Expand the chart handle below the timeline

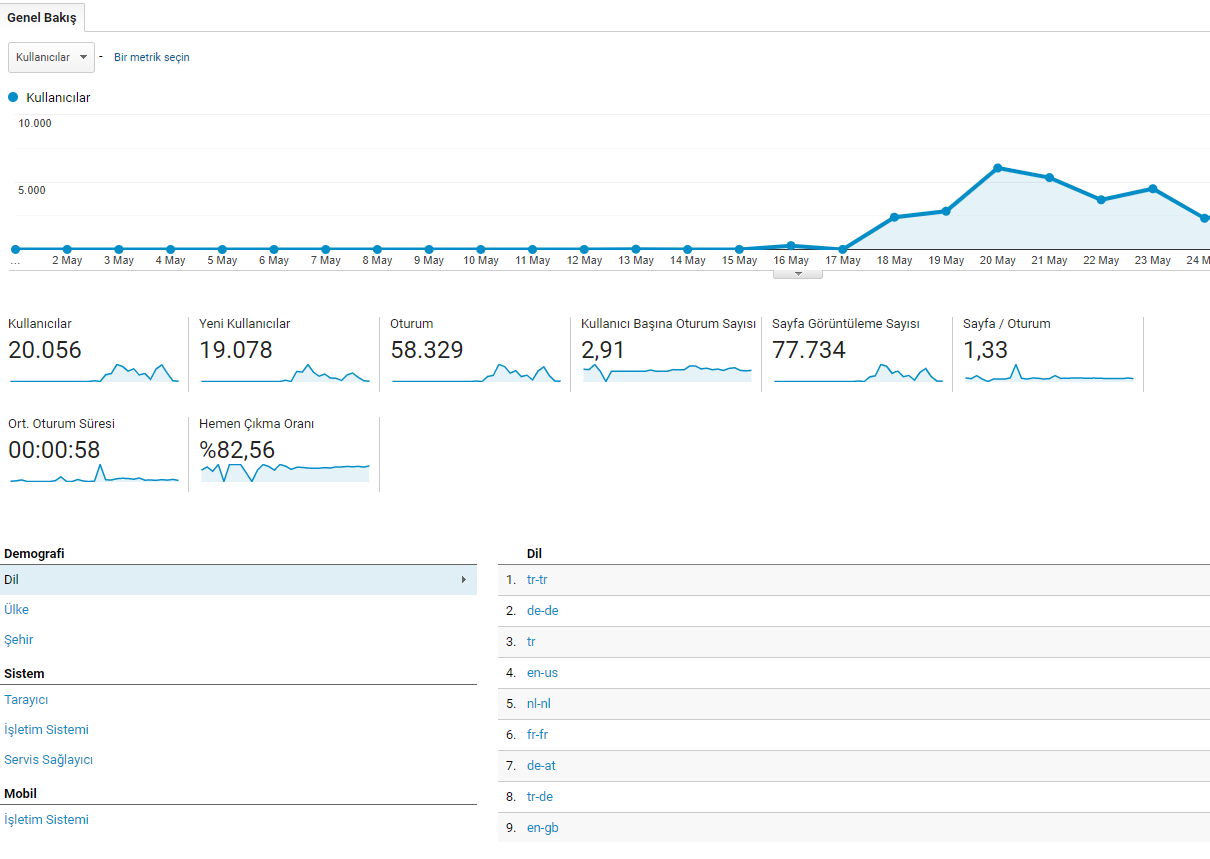point(798,273)
